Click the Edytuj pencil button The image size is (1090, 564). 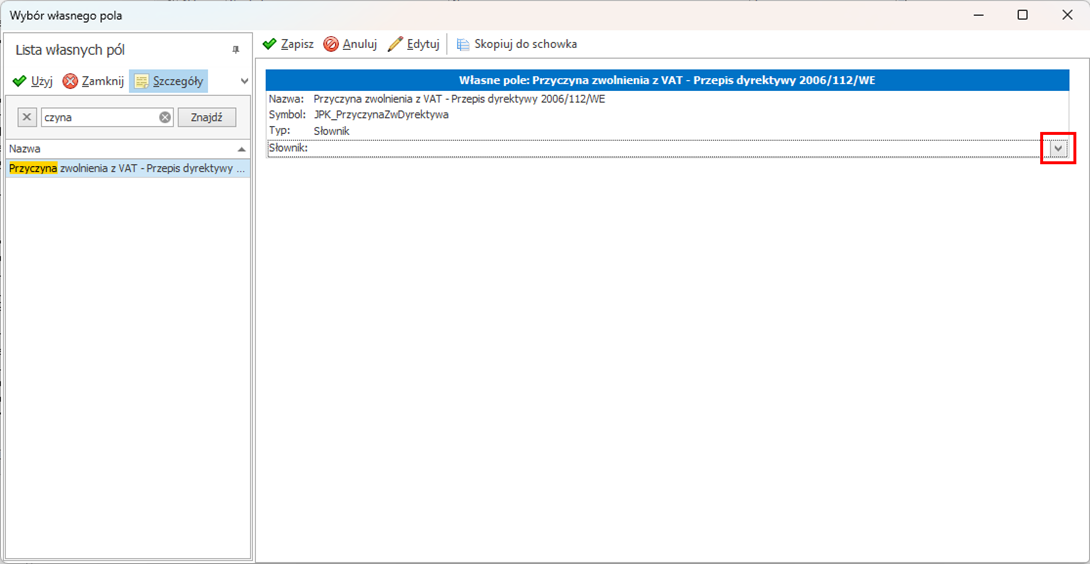click(413, 44)
